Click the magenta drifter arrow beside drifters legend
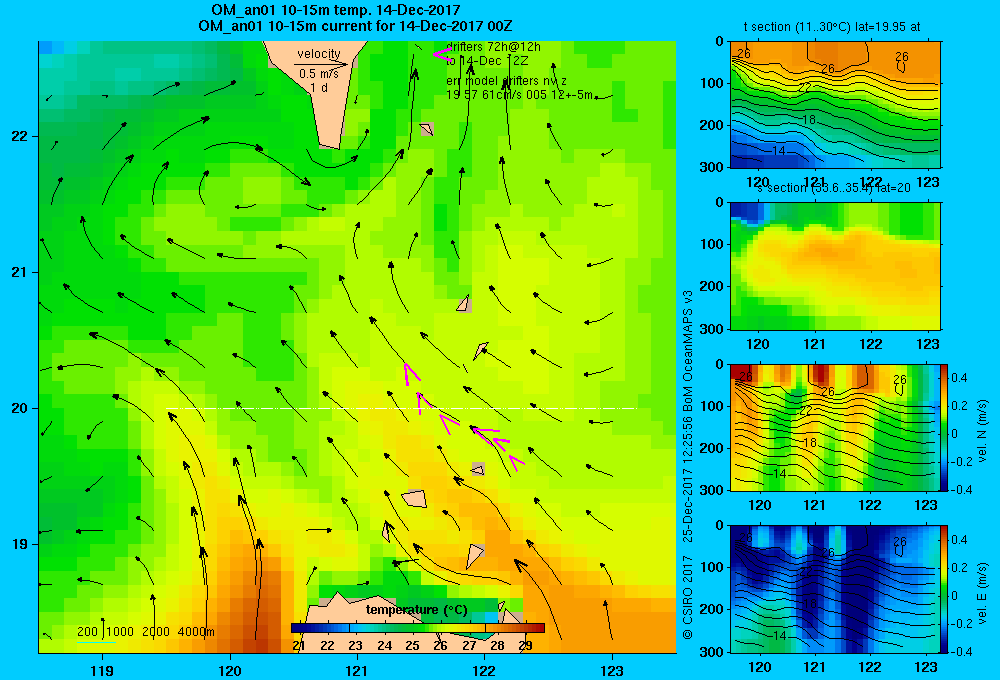Image resolution: width=1000 pixels, height=680 pixels. coord(441,54)
